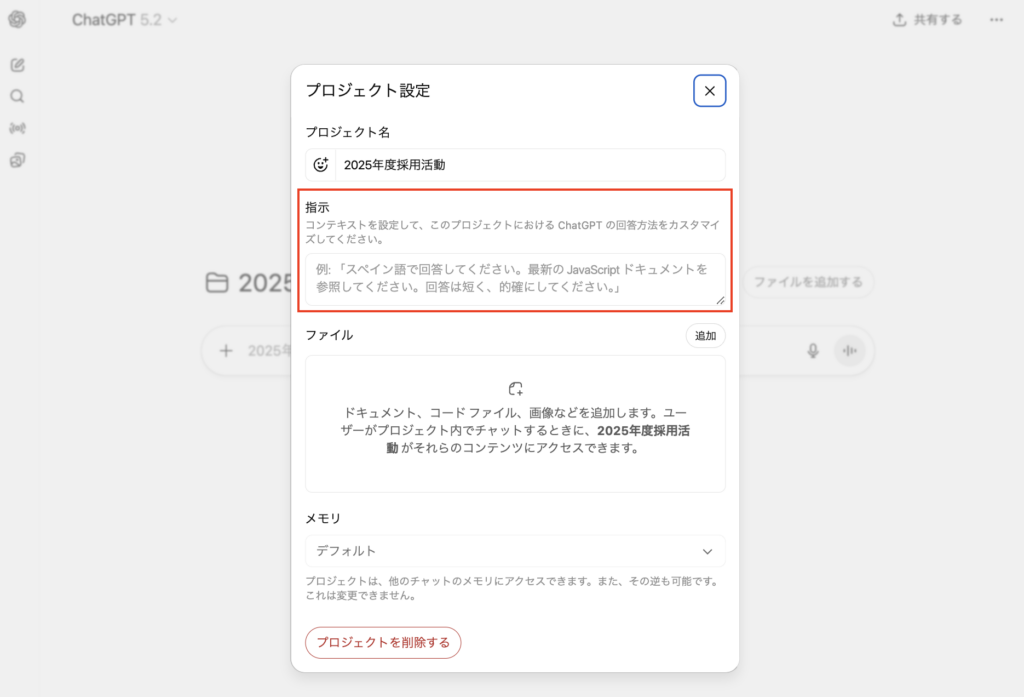Click the project name field with 2025年度採用活動
The height and width of the screenshot is (697, 1024).
pyautogui.click(x=530, y=165)
